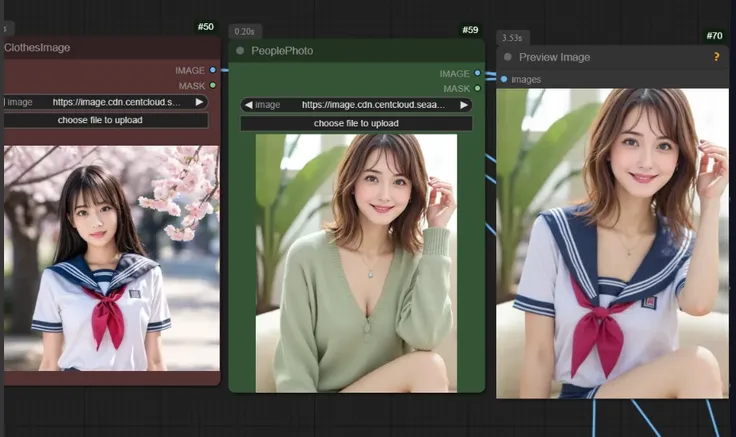Click the IMAGE output socket on PeoplePhoto node
The image size is (736, 437).
pos(477,73)
